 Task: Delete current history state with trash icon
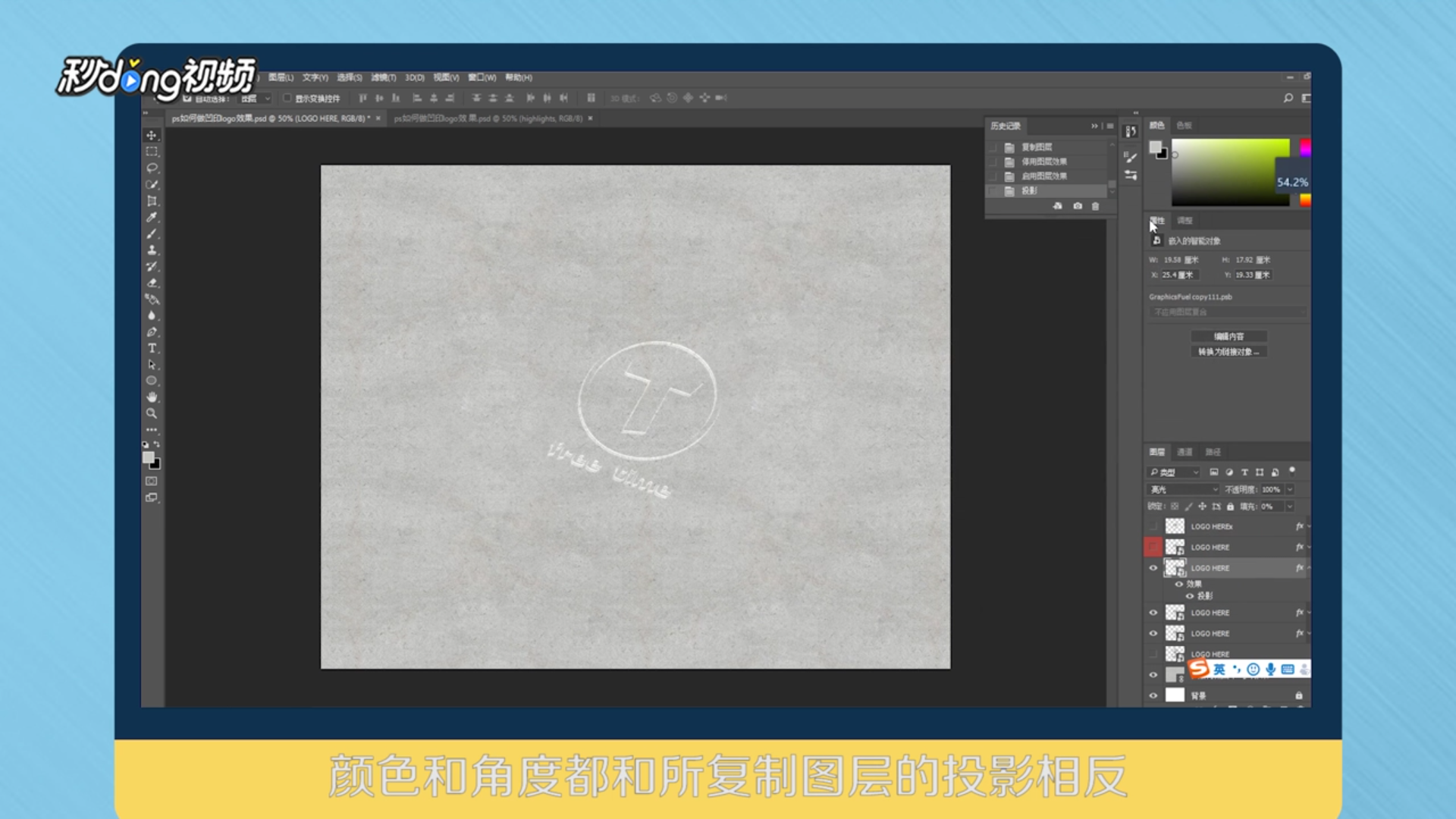pyautogui.click(x=1095, y=206)
